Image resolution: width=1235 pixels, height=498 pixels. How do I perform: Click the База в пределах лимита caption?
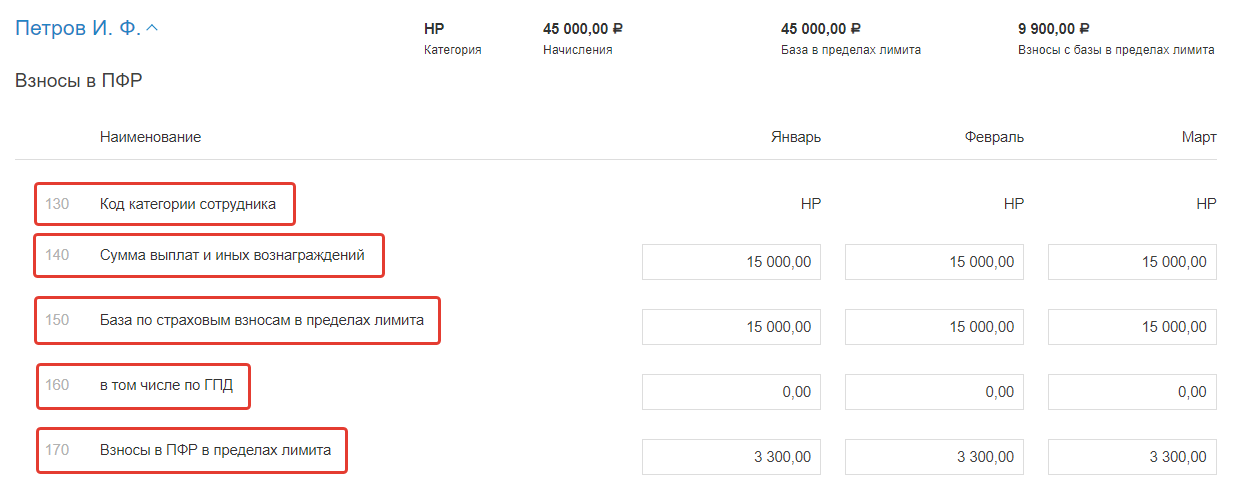click(x=851, y=49)
